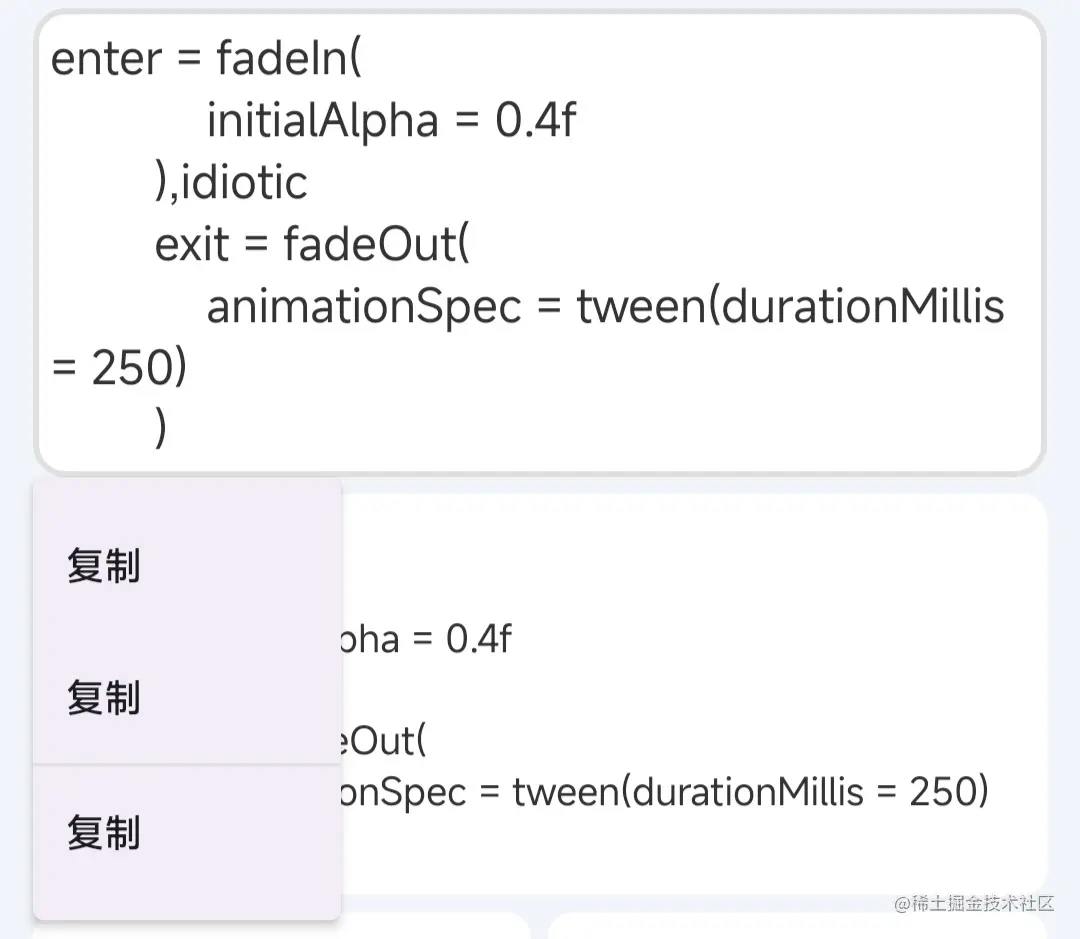Click the final closing parenthesis in top field
The width and height of the screenshot is (1080, 939).
pos(161,430)
